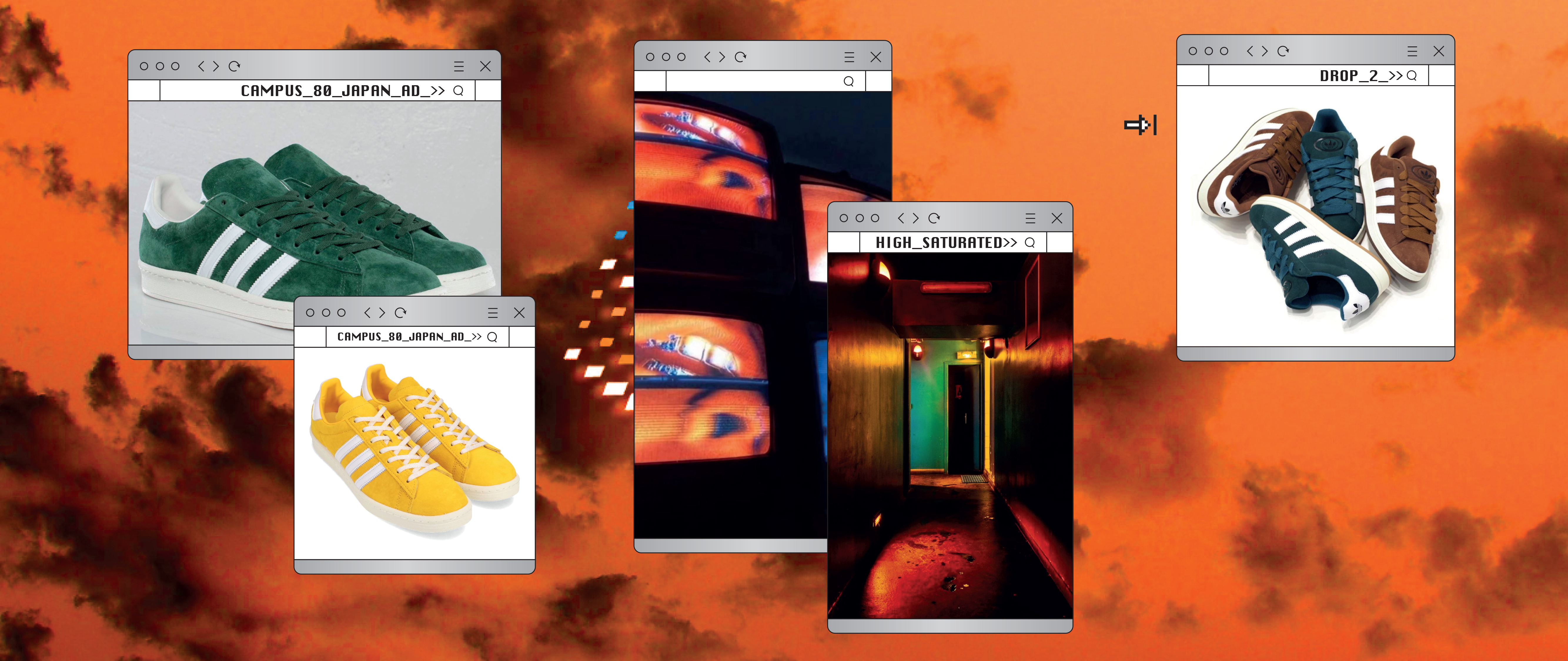Click search icon in green sneaker window

(x=458, y=90)
